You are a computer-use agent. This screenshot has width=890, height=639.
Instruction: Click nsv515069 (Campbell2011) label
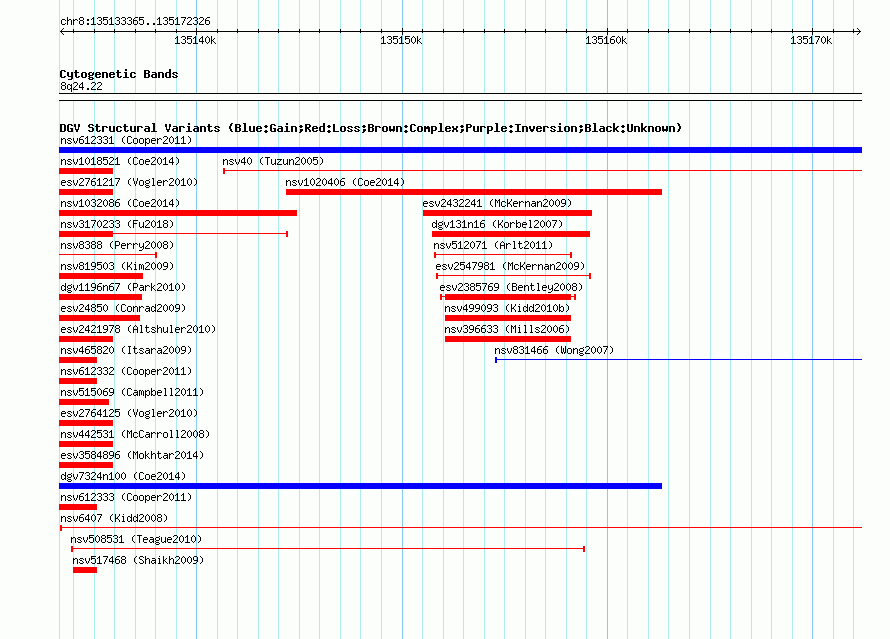[132, 392]
